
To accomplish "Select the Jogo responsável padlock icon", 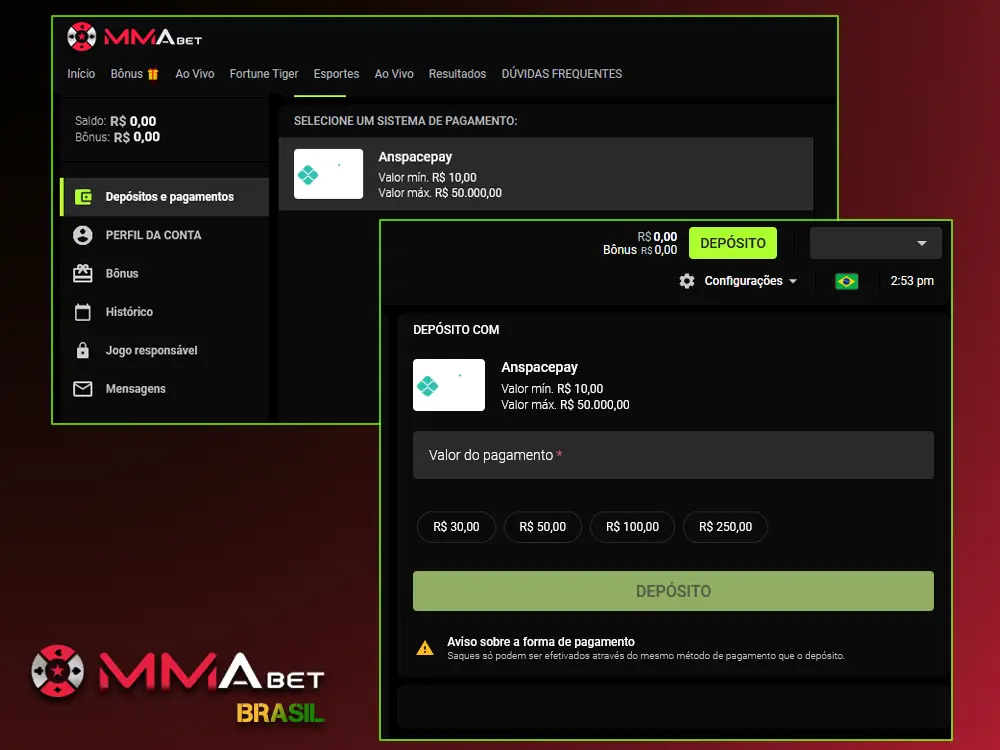I will 85,350.
